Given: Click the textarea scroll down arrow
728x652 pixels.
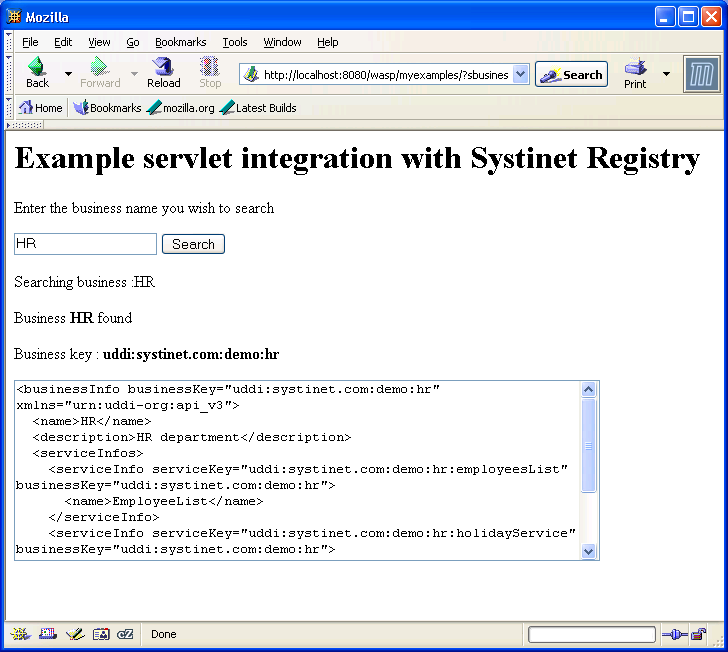Looking at the screenshot, I should pos(588,551).
